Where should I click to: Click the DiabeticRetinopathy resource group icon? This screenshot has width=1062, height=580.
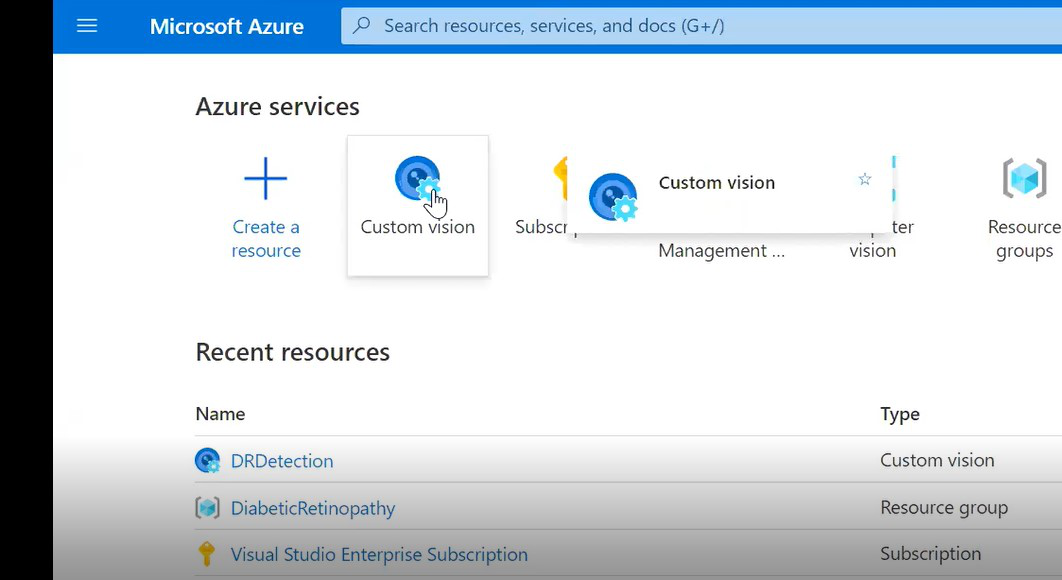pyautogui.click(x=207, y=508)
